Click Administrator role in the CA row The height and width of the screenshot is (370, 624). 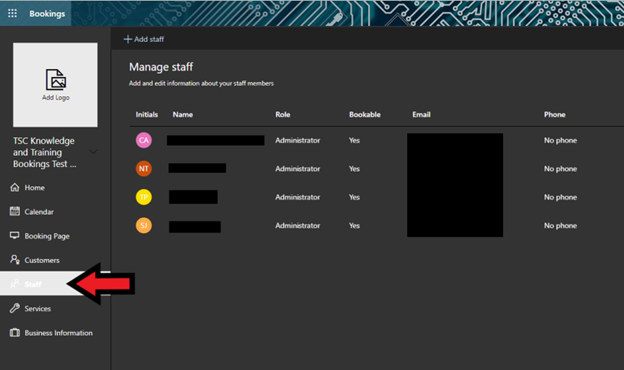(x=297, y=140)
